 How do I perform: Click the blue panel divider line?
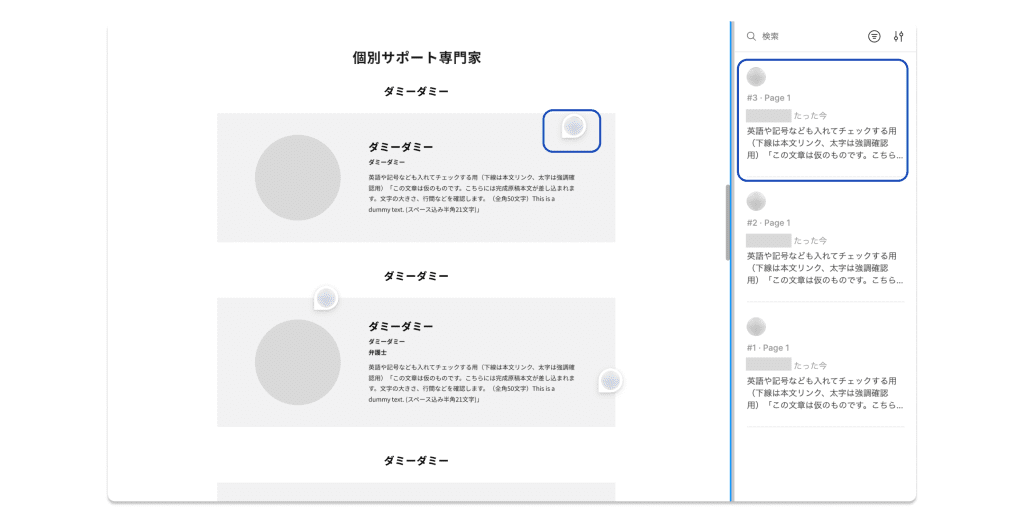pyautogui.click(x=731, y=300)
